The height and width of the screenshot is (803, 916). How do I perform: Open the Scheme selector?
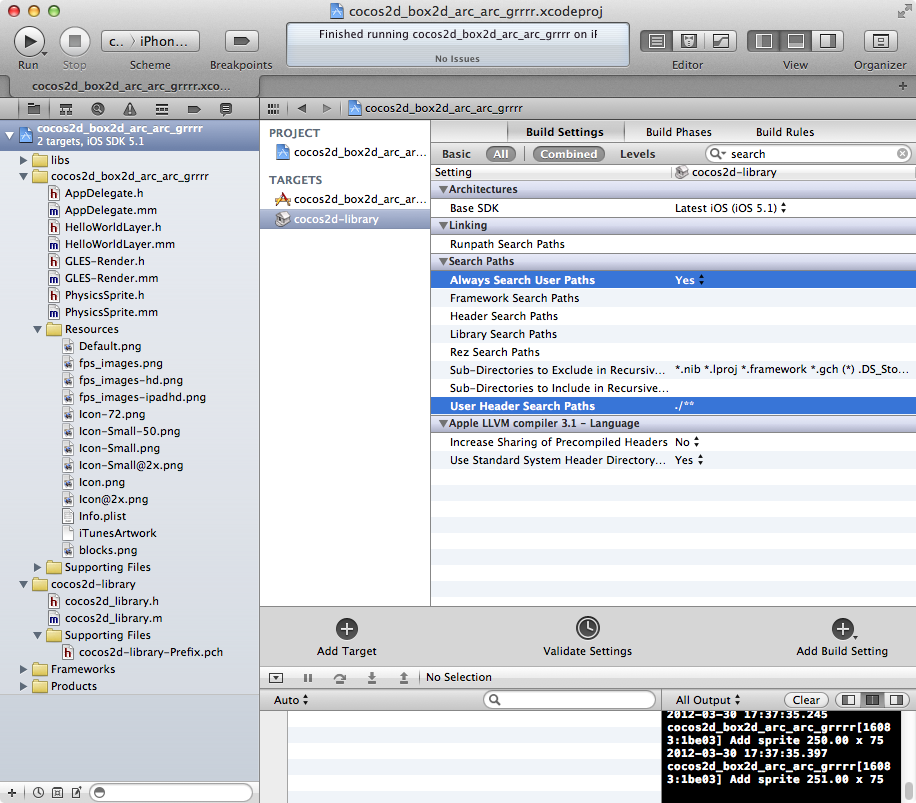pyautogui.click(x=151, y=41)
